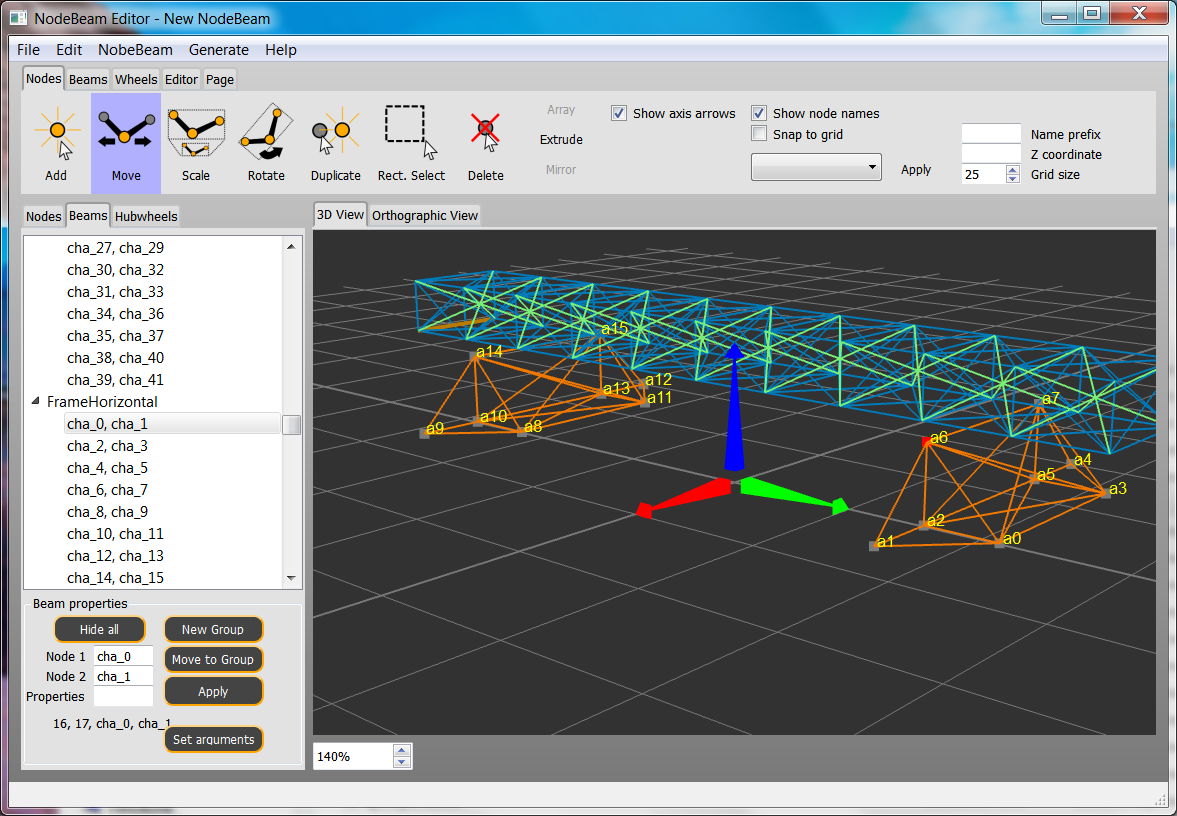Viewport: 1177px width, 816px height.
Task: Switch to the Editor toolbar tab
Action: [181, 80]
